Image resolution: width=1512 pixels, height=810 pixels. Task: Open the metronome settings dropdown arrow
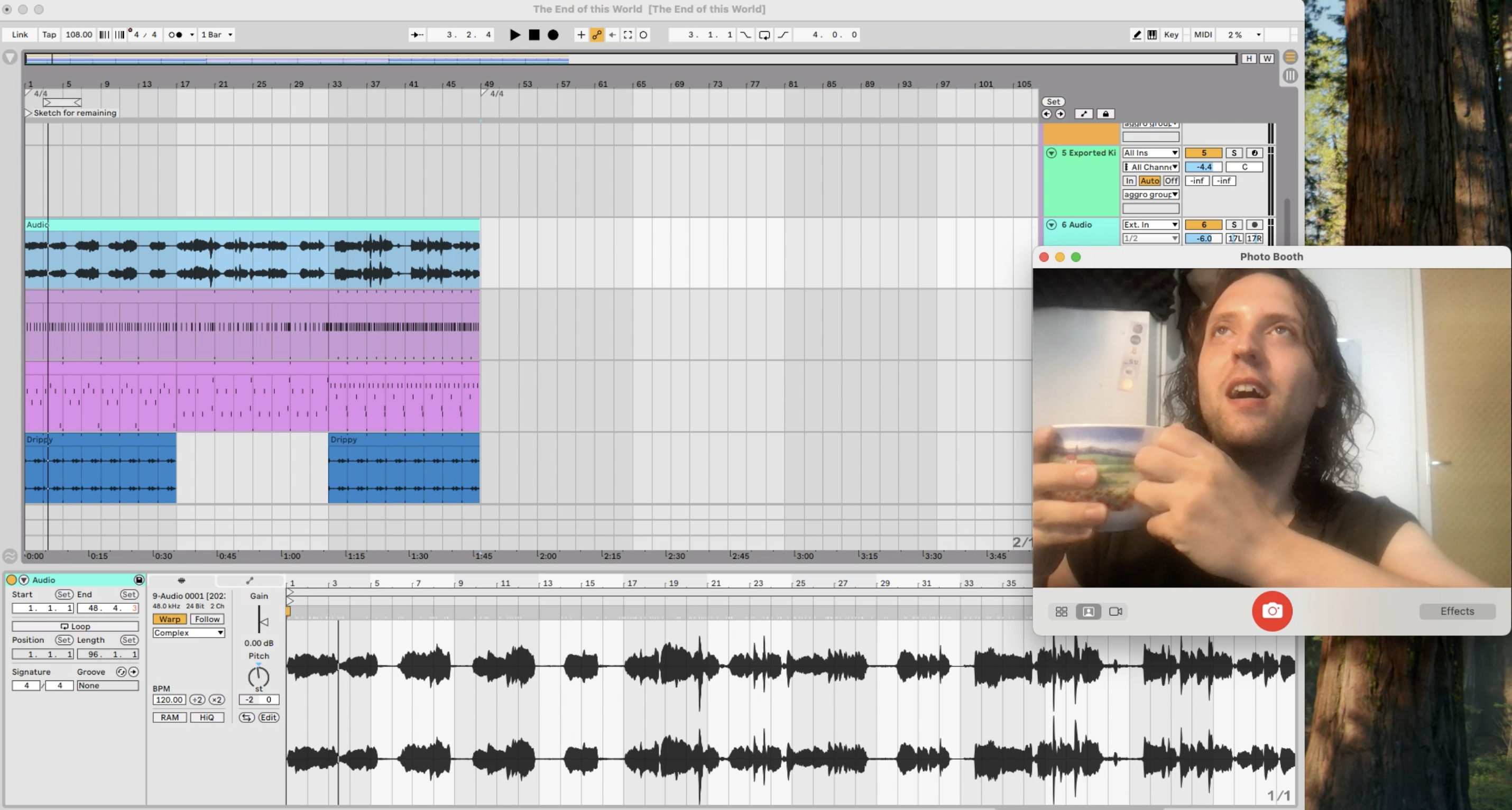(191, 34)
